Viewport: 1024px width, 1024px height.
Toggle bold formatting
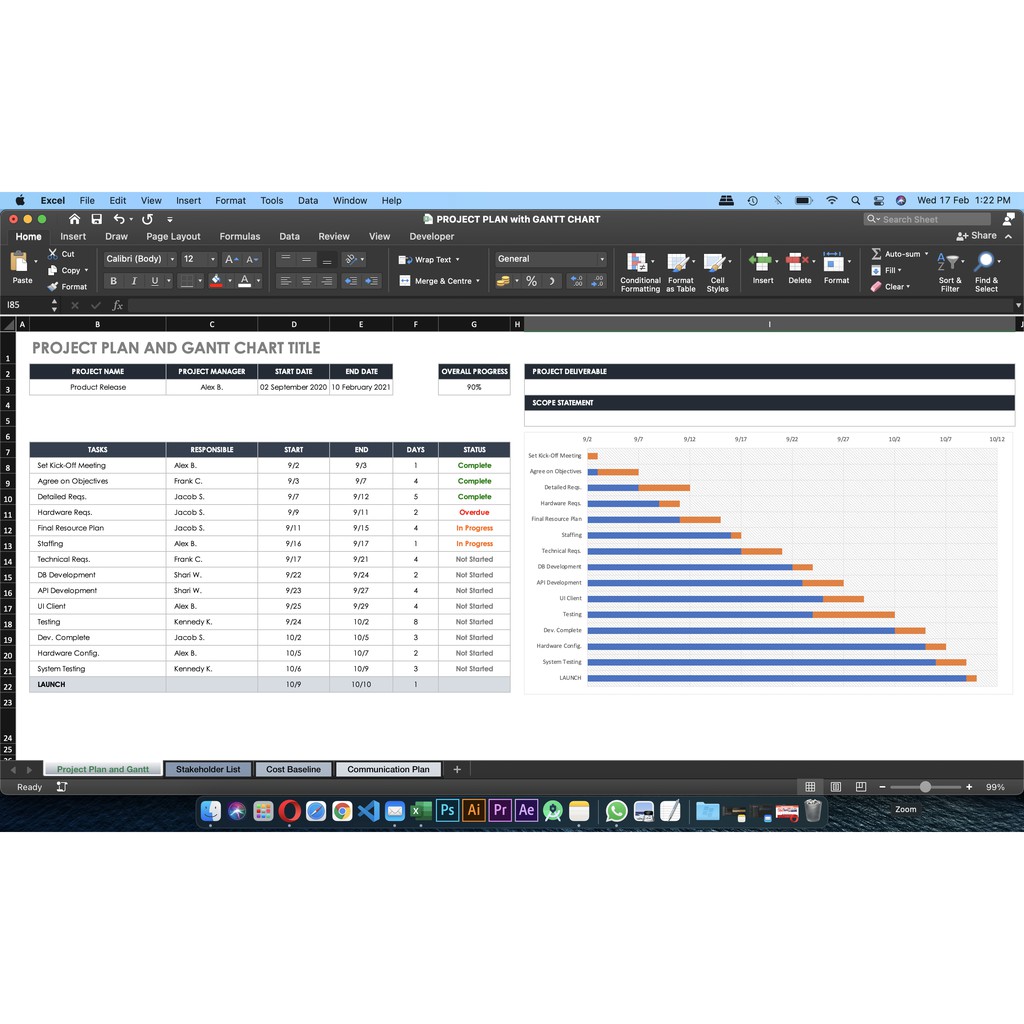pos(113,280)
